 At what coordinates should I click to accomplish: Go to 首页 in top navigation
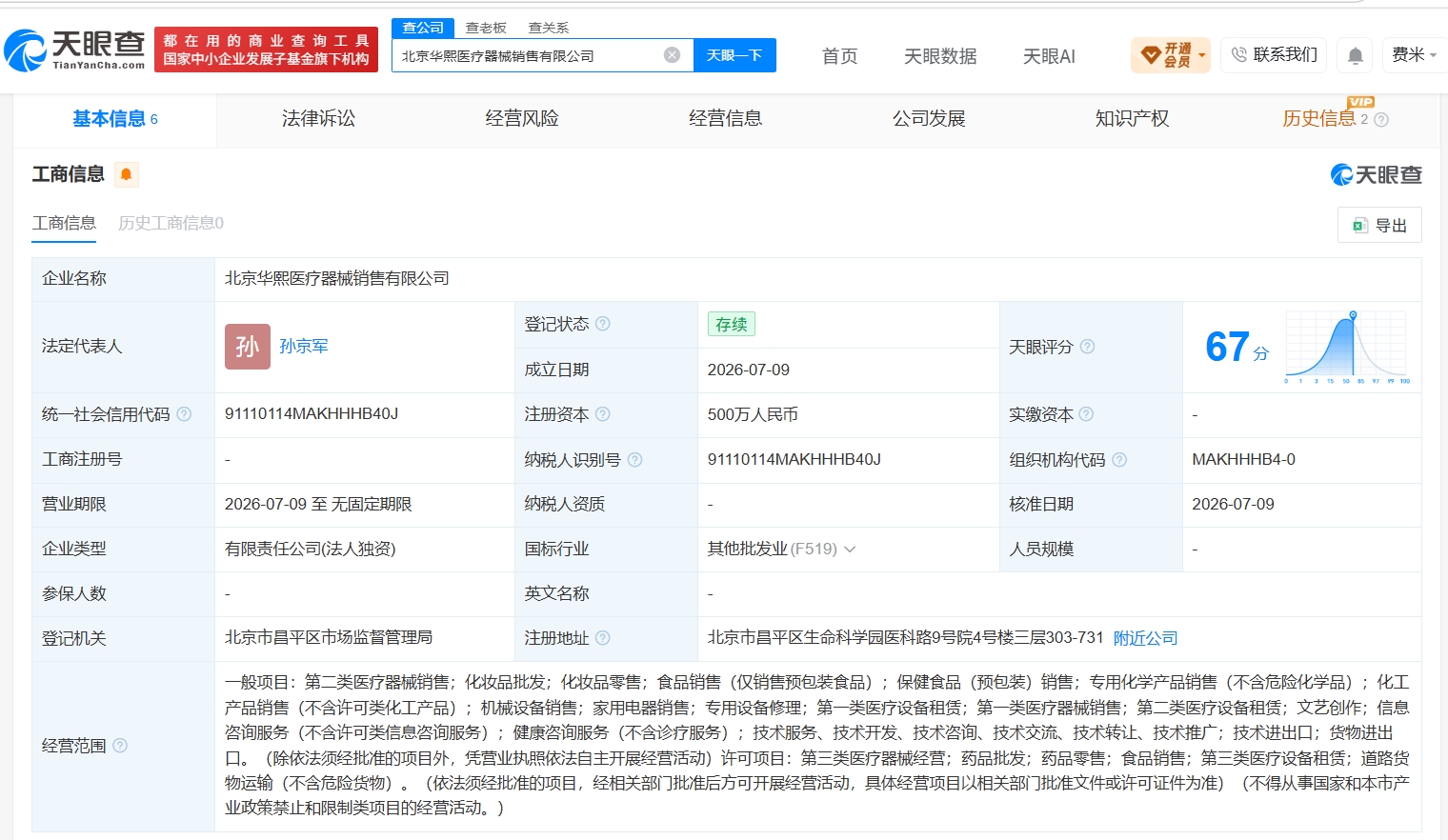coord(839,56)
